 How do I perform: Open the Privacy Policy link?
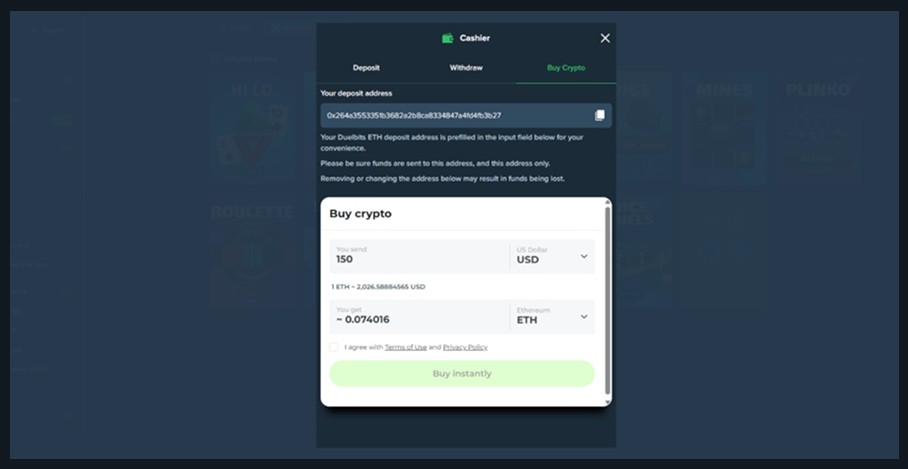(x=465, y=347)
